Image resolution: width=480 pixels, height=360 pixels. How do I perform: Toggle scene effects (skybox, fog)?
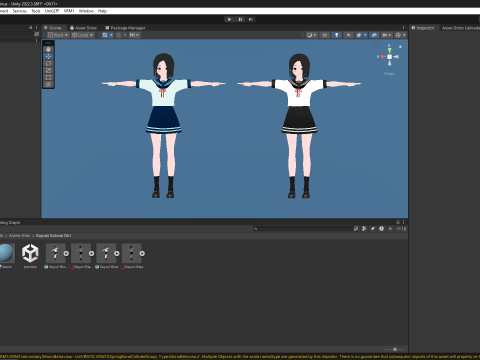359,35
